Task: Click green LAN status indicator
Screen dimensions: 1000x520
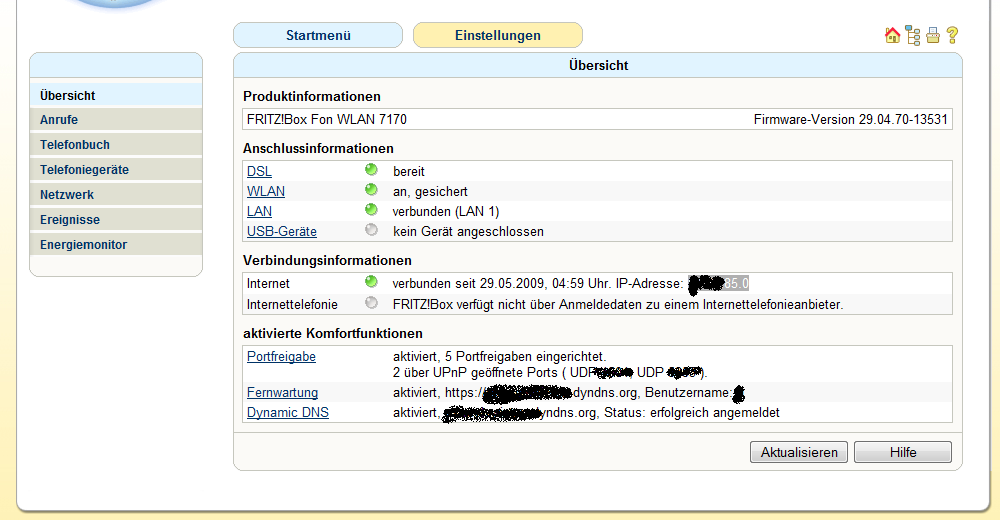Action: [x=371, y=209]
